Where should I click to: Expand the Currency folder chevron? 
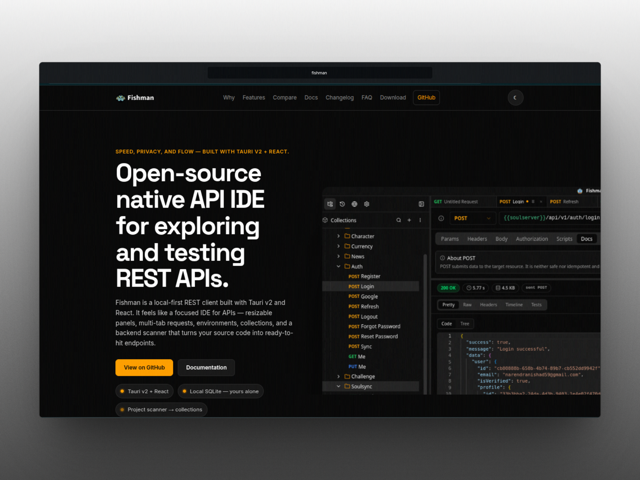click(338, 246)
